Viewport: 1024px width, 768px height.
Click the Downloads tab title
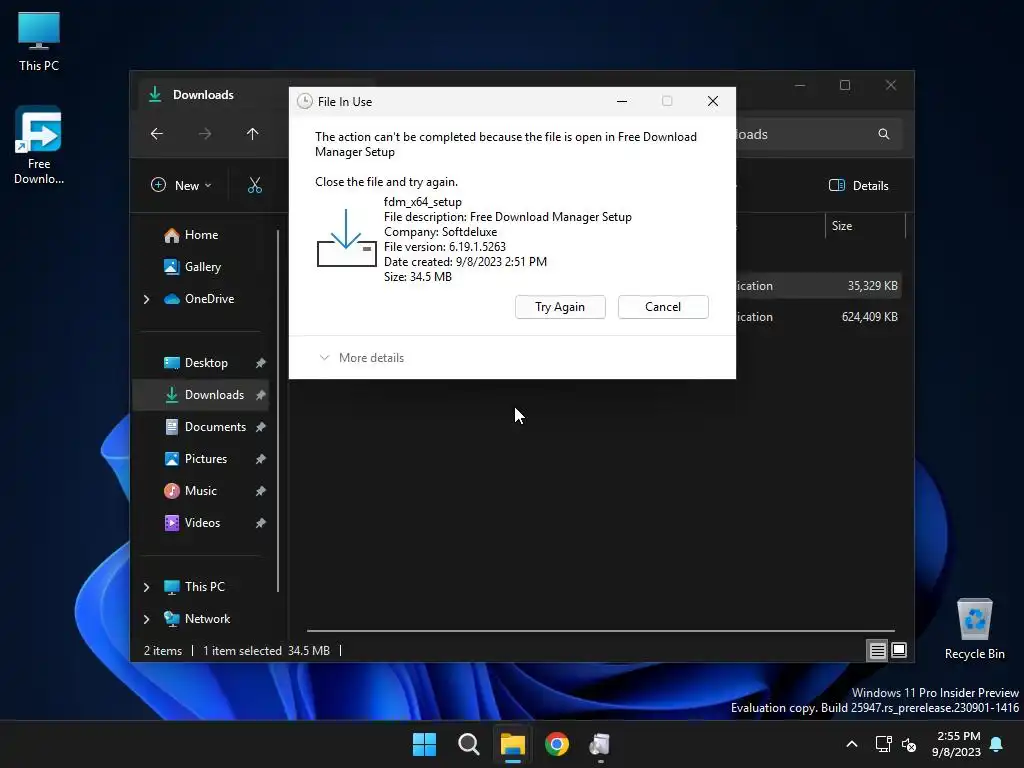pyautogui.click(x=203, y=95)
